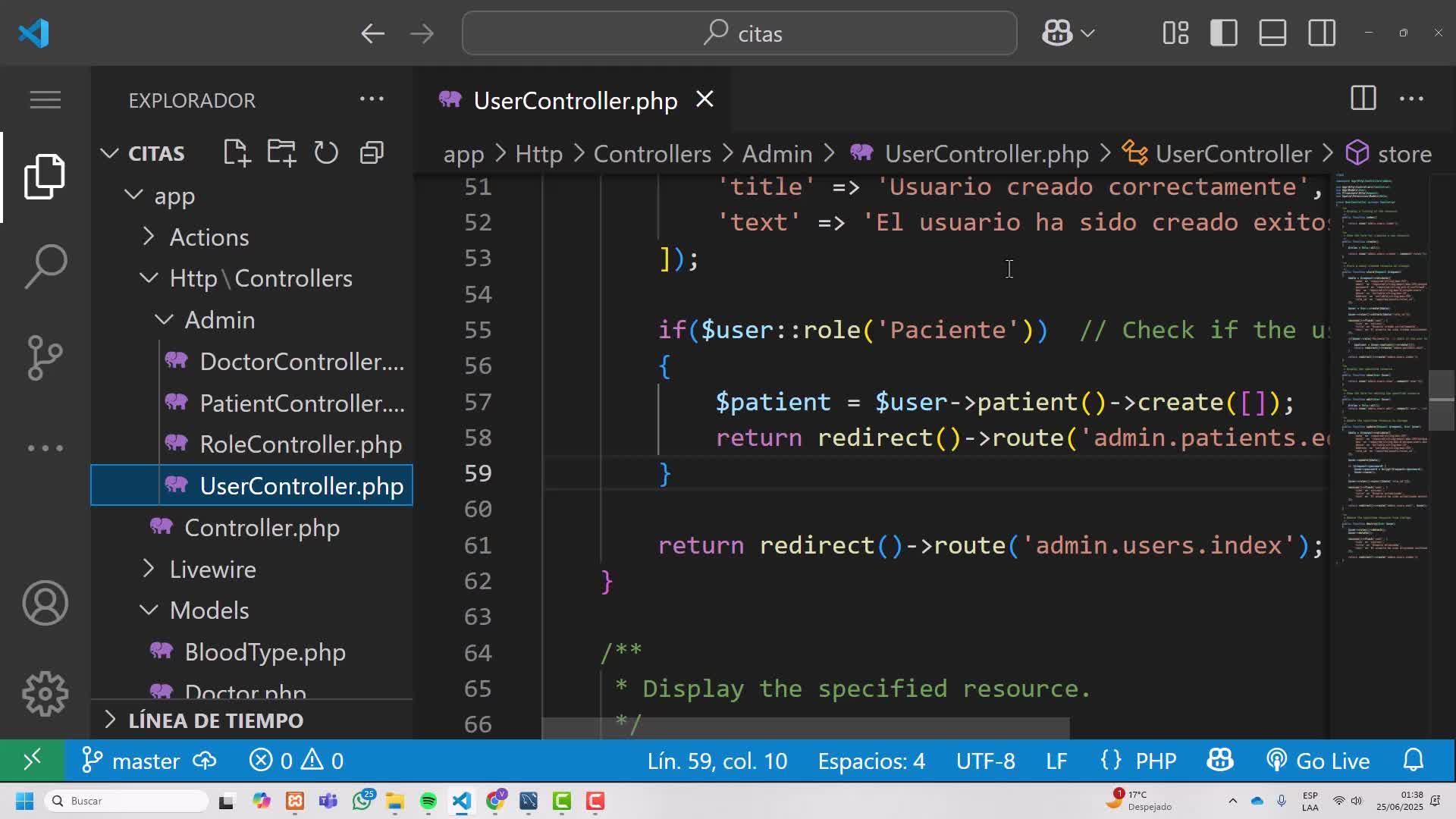
Task: Open notifications bell in status bar
Action: (x=1414, y=761)
